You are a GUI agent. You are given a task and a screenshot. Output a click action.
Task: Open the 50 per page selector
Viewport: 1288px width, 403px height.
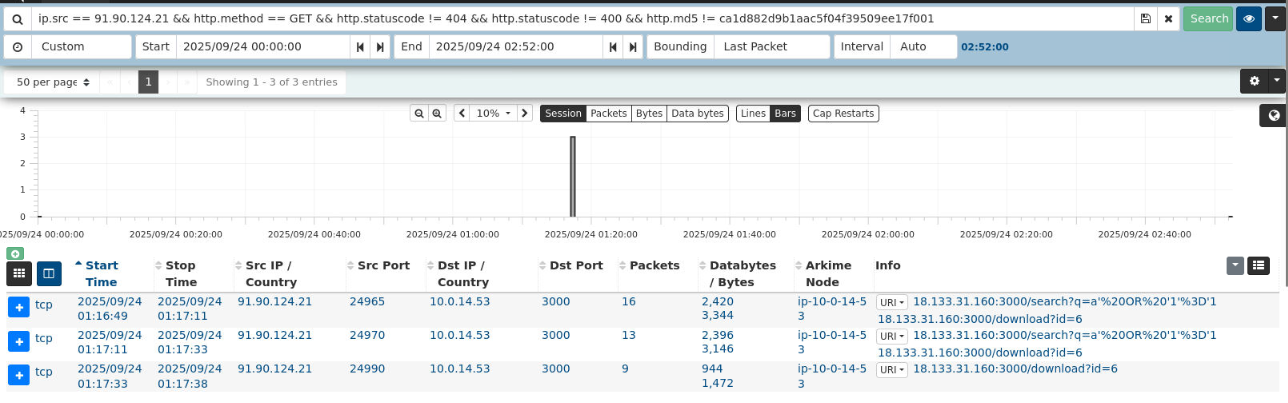[53, 82]
